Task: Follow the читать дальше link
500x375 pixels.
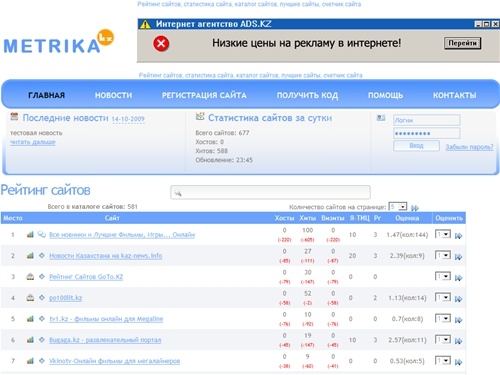Action: pyautogui.click(x=33, y=142)
